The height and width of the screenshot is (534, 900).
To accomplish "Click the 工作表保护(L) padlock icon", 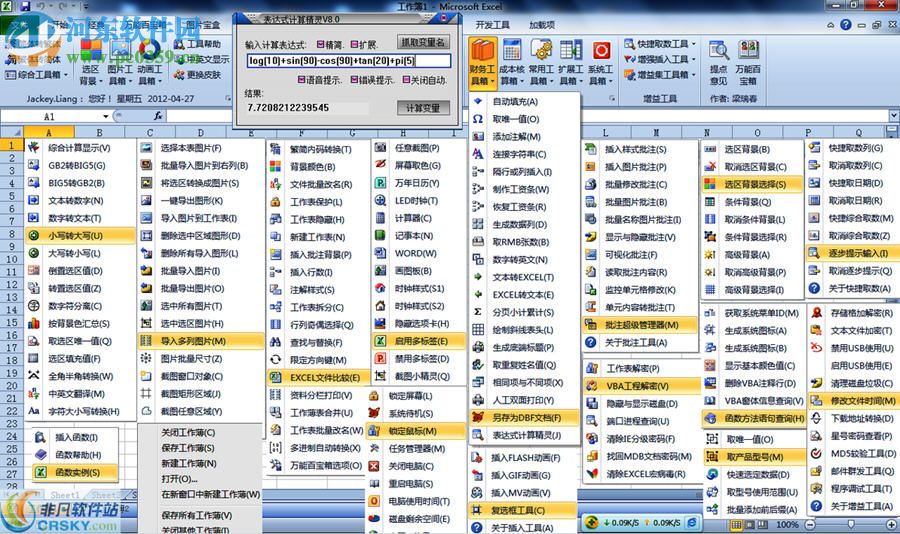I will pyautogui.click(x=276, y=202).
